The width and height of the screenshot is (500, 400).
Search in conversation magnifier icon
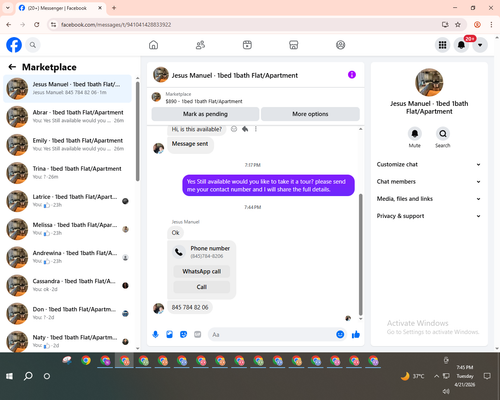click(443, 134)
